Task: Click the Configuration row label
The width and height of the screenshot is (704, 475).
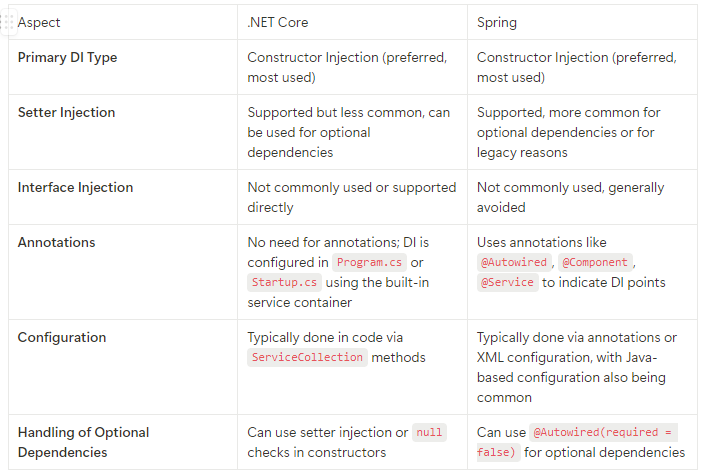Action: point(62,337)
